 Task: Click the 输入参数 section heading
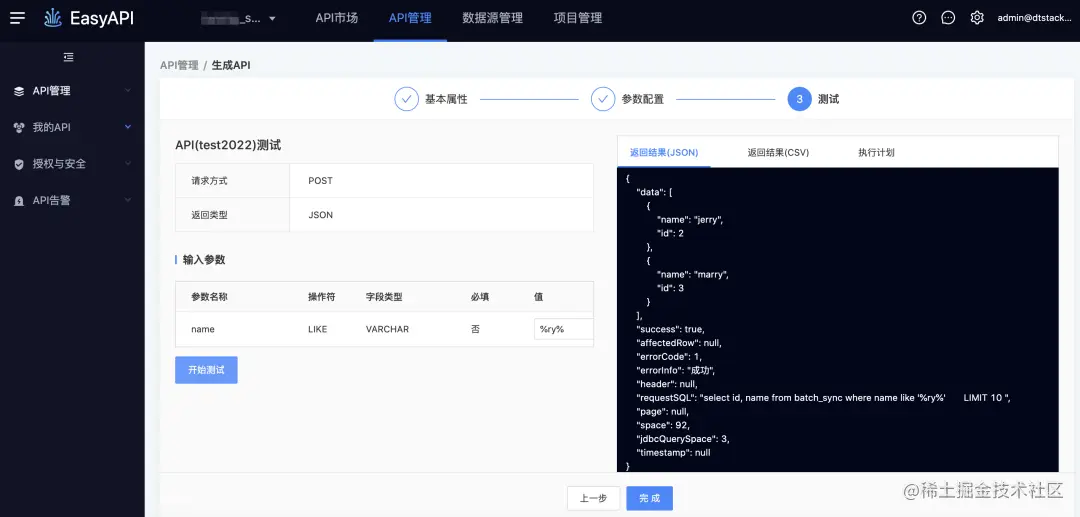(x=204, y=260)
